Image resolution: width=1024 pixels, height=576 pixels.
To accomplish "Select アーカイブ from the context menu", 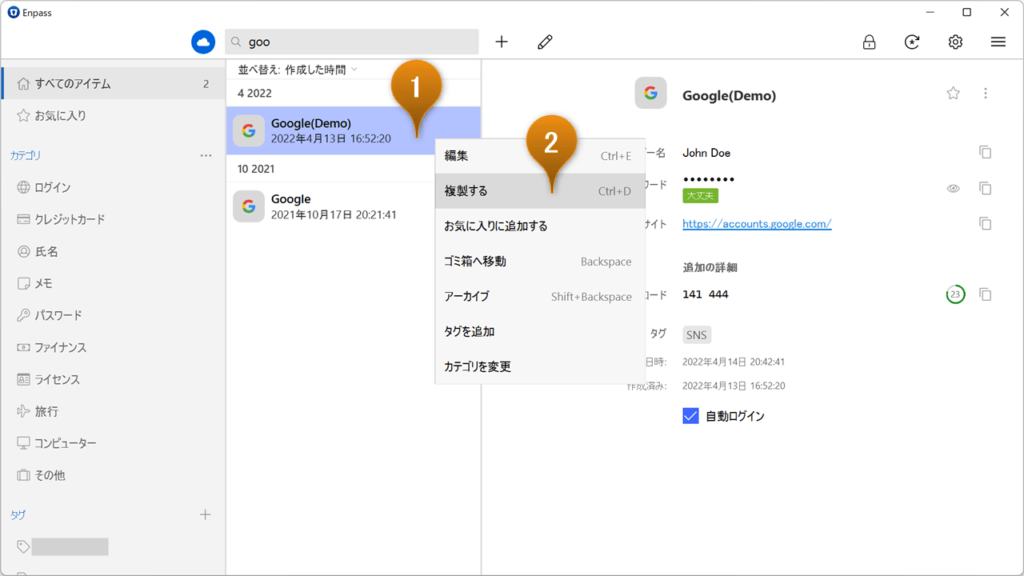I will pos(540,296).
